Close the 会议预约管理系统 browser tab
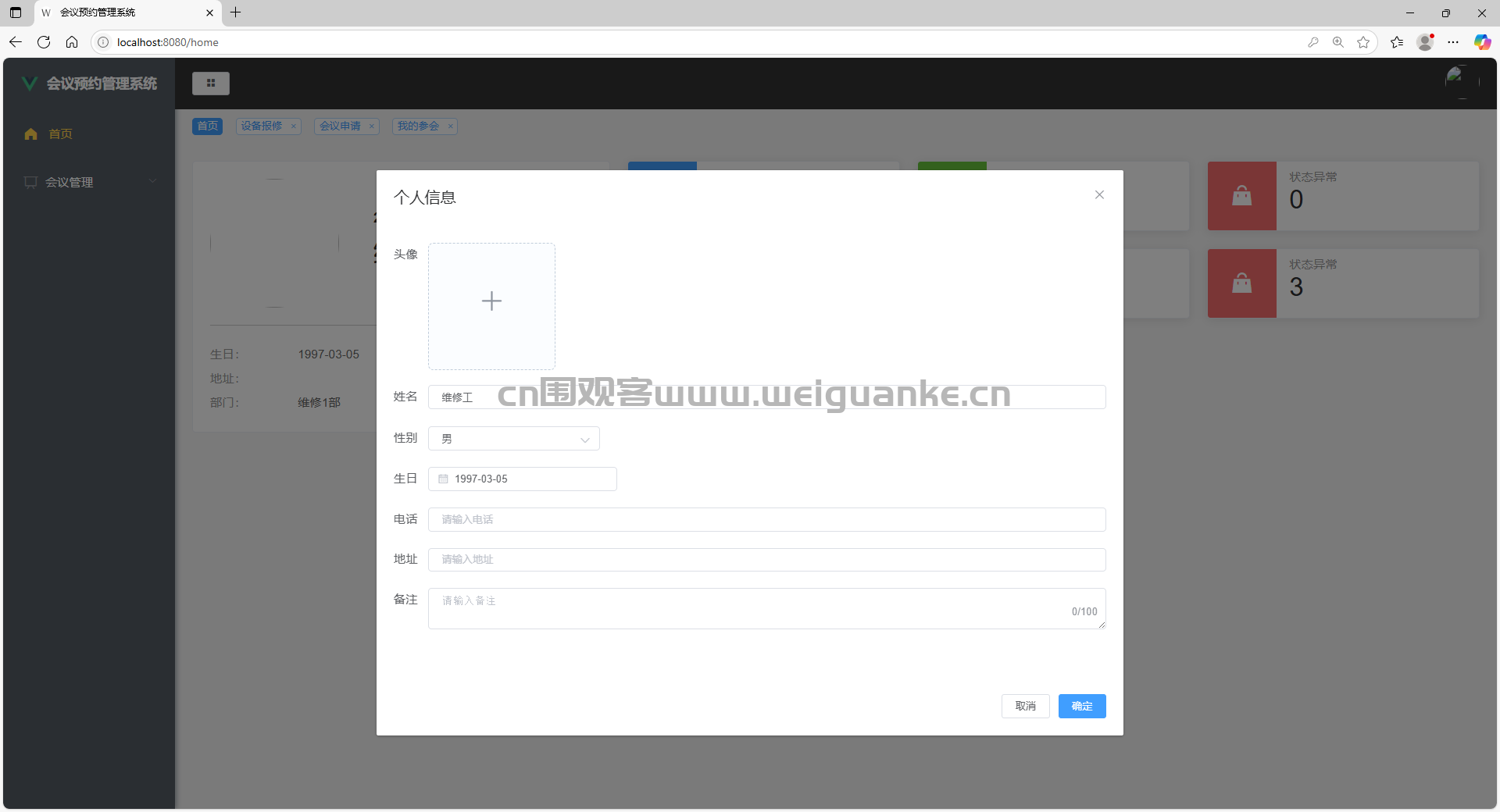 pos(209,12)
